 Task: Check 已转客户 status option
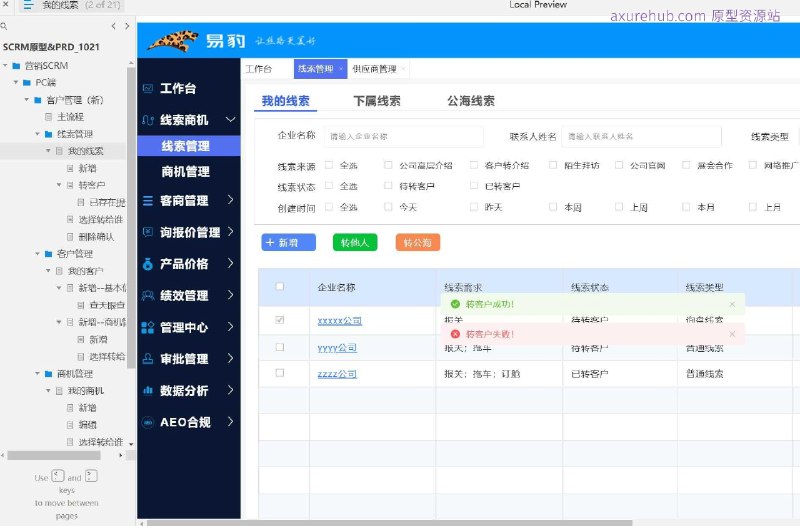click(x=474, y=186)
